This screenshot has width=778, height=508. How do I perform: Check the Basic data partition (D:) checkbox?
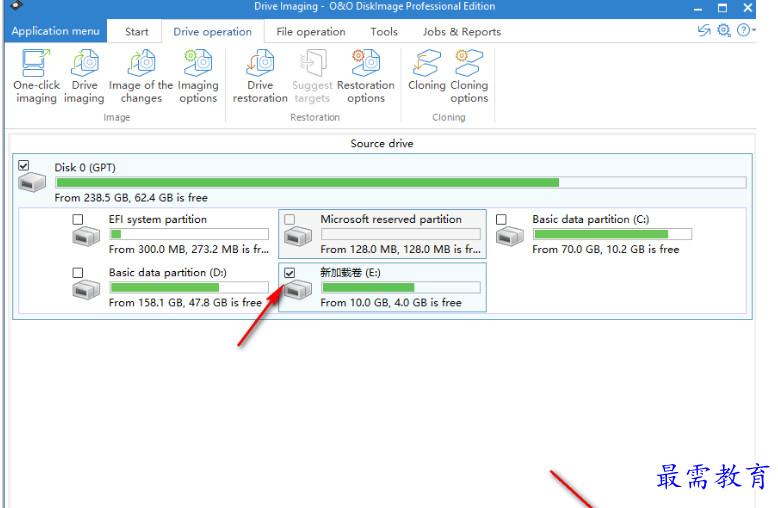pyautogui.click(x=77, y=273)
